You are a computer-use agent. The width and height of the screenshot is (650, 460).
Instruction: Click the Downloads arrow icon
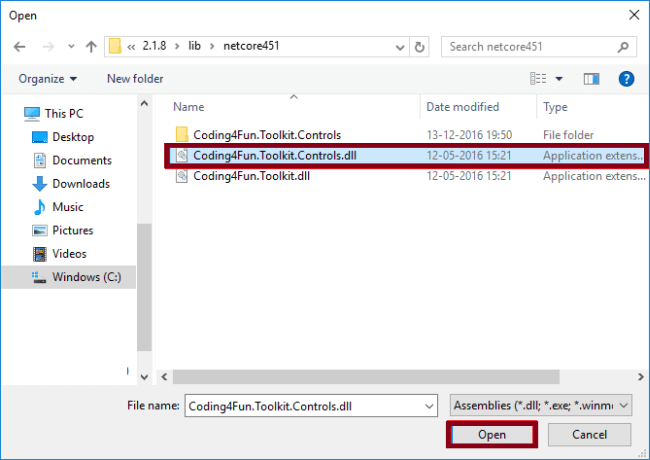pyautogui.click(x=40, y=184)
